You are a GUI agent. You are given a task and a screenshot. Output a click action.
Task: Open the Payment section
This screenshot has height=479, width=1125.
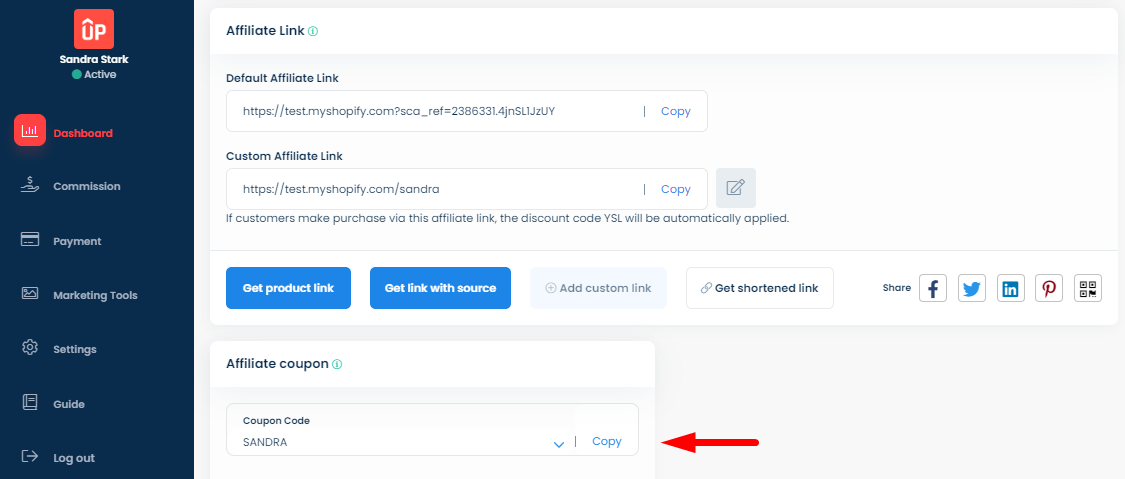coord(77,241)
